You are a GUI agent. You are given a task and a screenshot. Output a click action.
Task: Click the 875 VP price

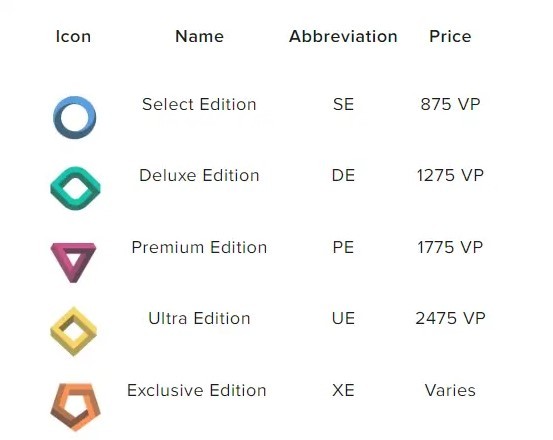tap(450, 104)
